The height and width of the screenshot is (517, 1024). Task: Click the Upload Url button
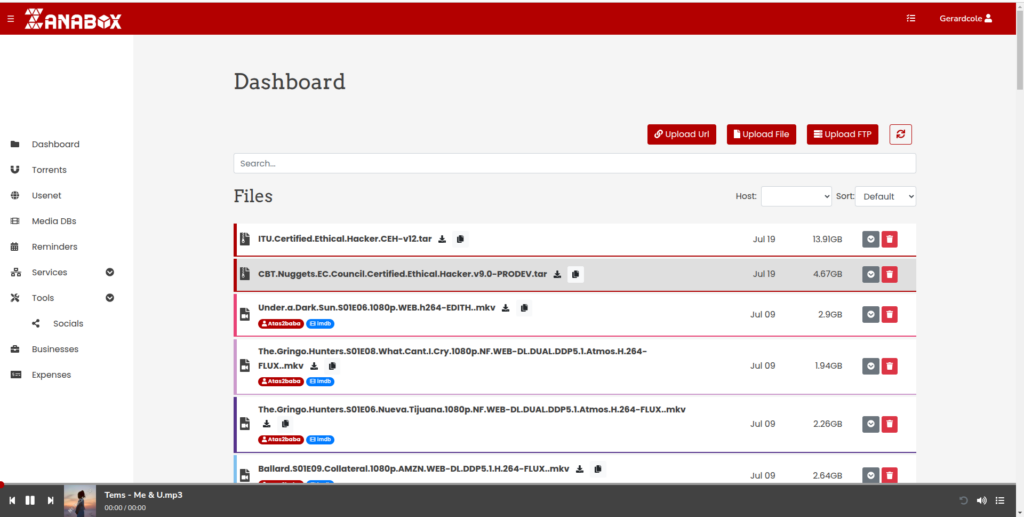click(681, 134)
